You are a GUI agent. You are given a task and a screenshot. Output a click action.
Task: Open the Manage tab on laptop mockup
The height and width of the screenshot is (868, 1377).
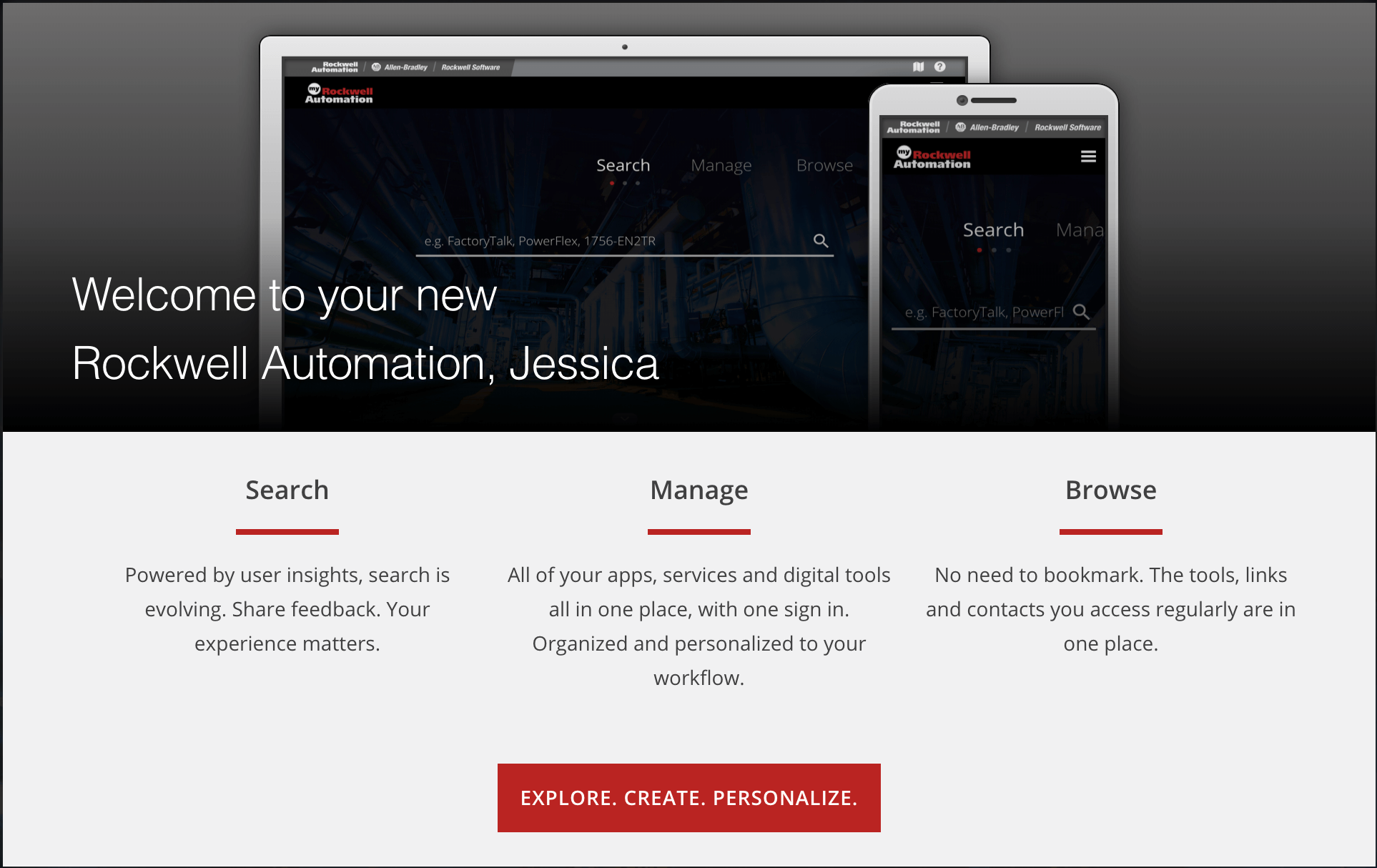pyautogui.click(x=721, y=166)
